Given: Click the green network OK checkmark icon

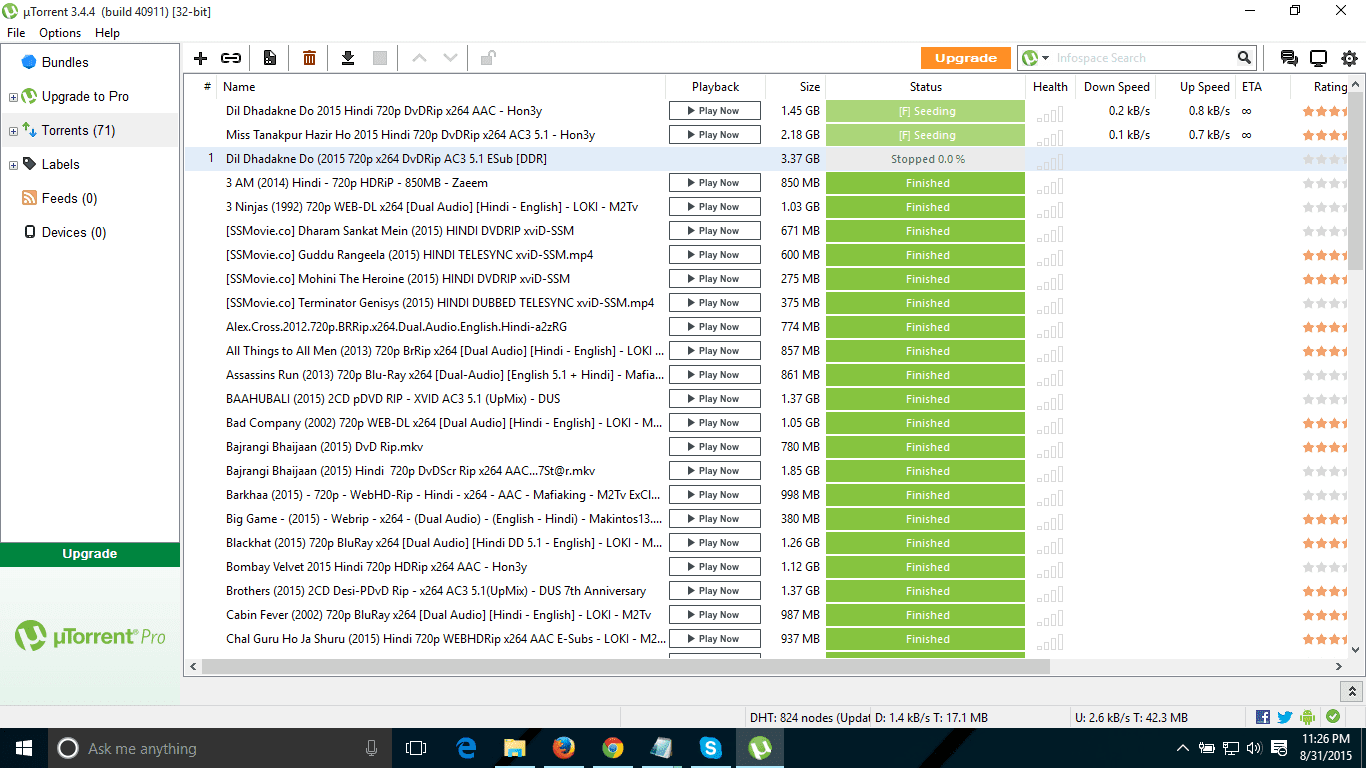Looking at the screenshot, I should click(x=1333, y=717).
